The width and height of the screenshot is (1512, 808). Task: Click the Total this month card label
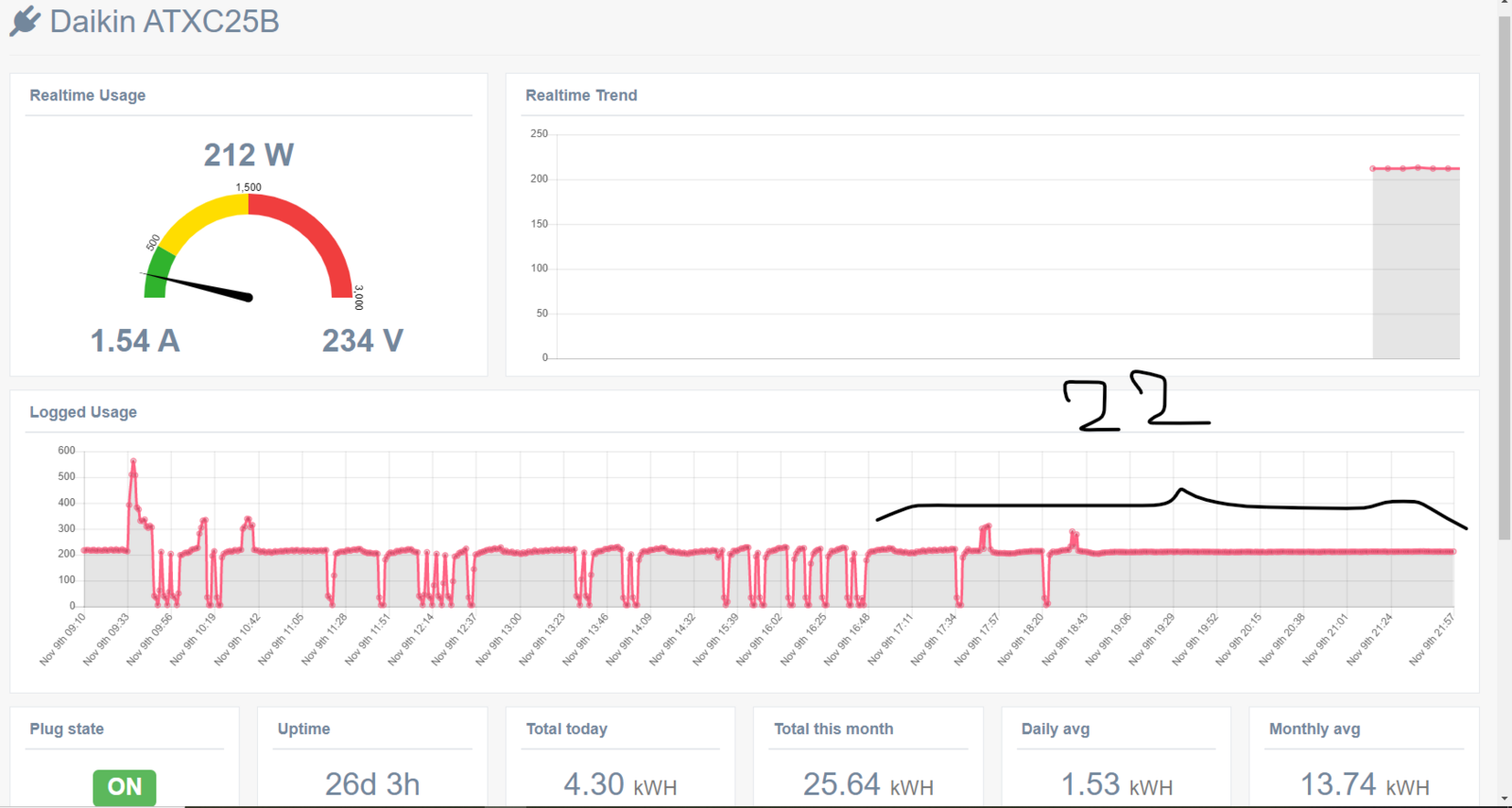click(833, 729)
